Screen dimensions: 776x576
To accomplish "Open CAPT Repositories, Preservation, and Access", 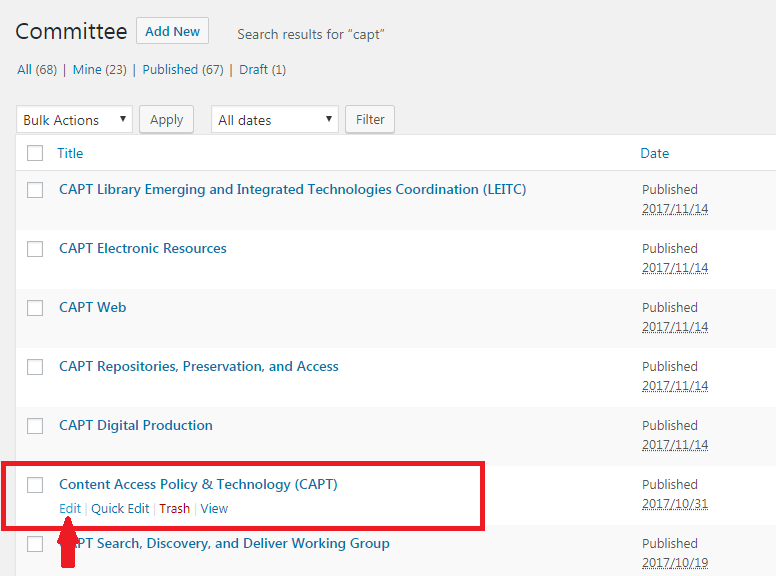I will tap(198, 366).
